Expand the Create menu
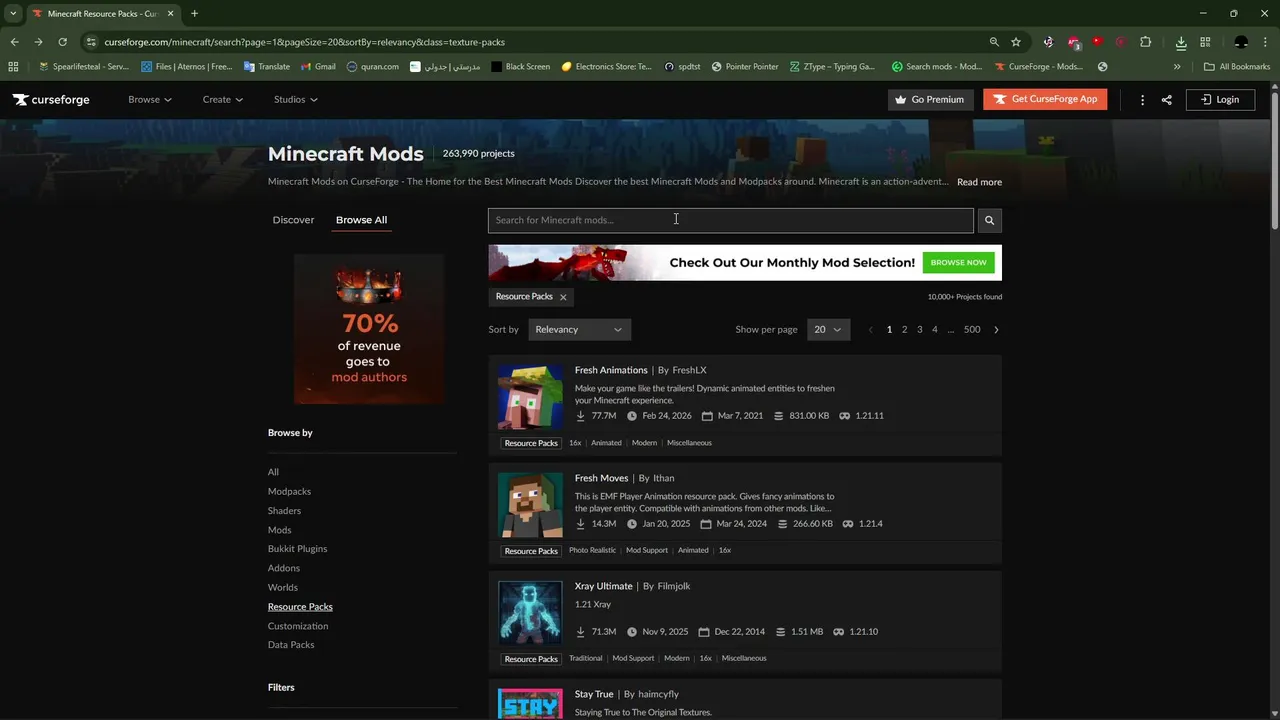Image resolution: width=1280 pixels, height=720 pixels. click(222, 100)
